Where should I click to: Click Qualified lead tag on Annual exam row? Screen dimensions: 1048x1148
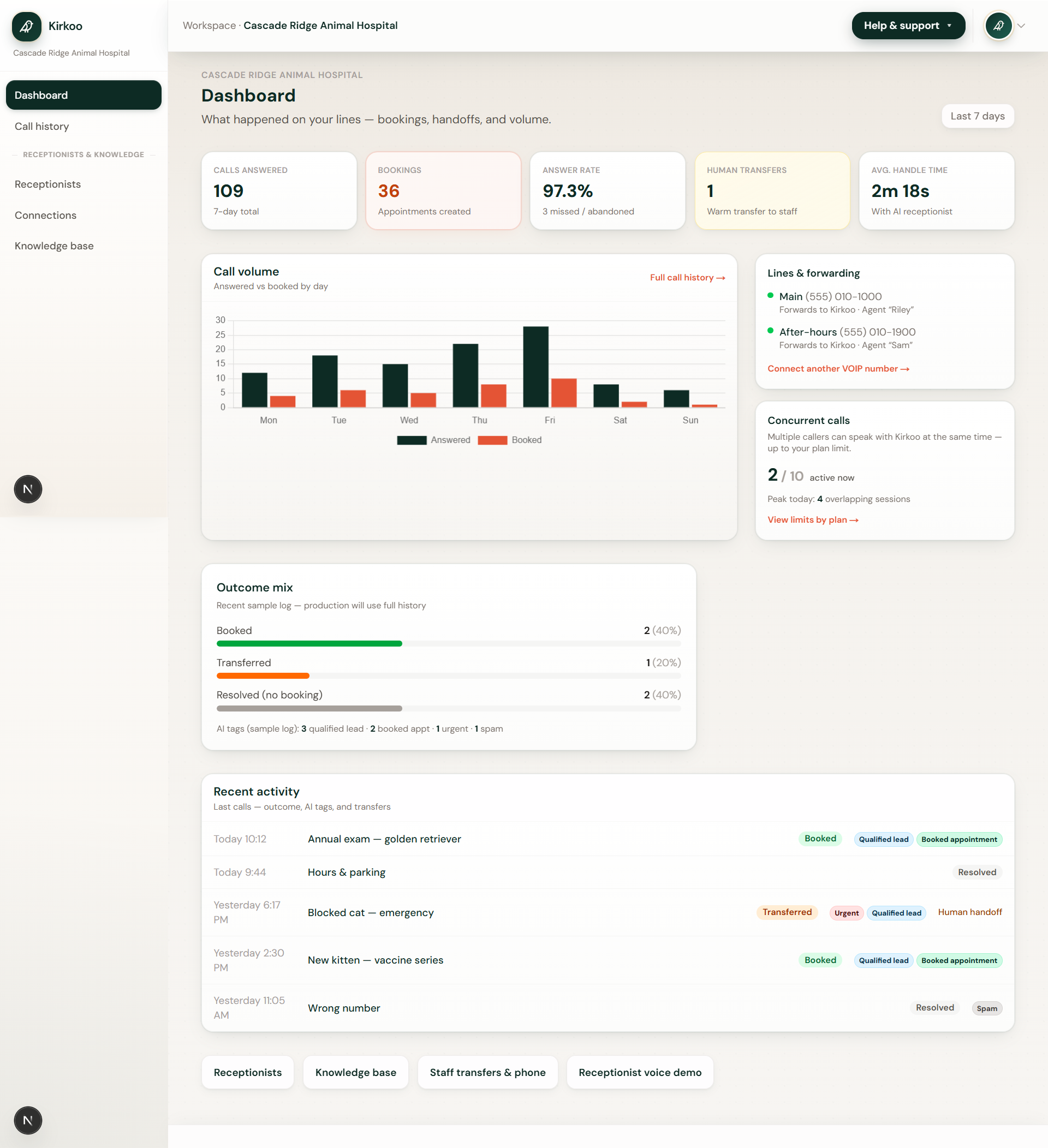883,840
